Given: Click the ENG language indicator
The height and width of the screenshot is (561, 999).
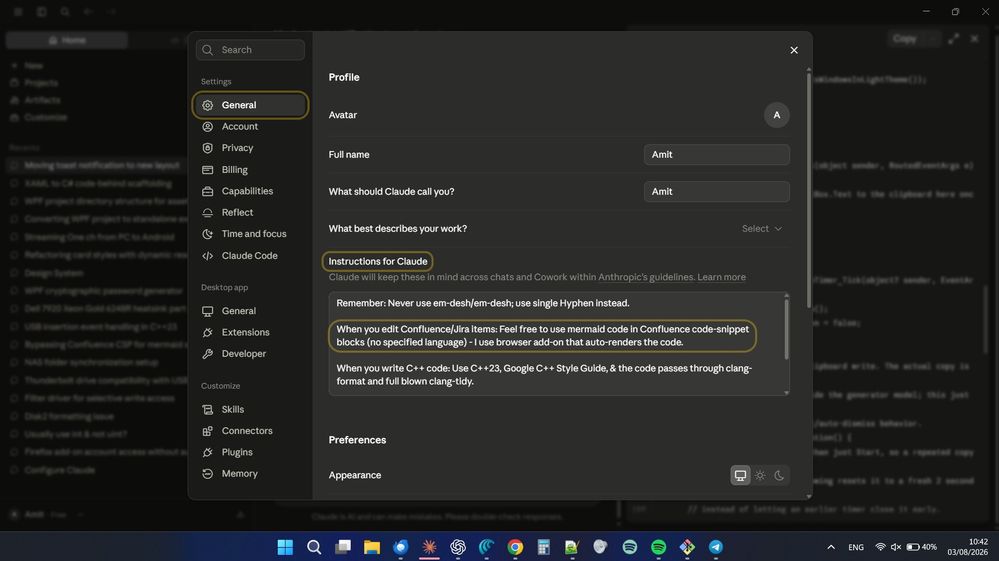Looking at the screenshot, I should click(x=856, y=547).
